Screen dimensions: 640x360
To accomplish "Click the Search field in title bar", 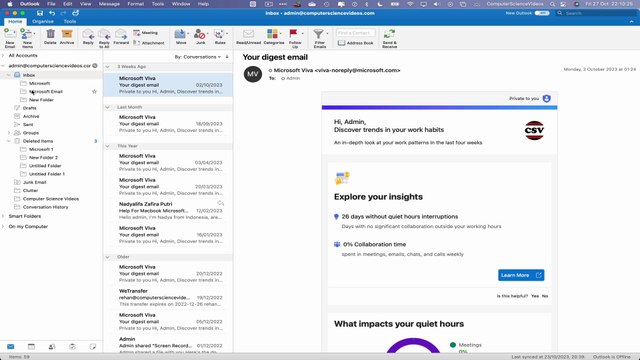I will click(596, 13).
